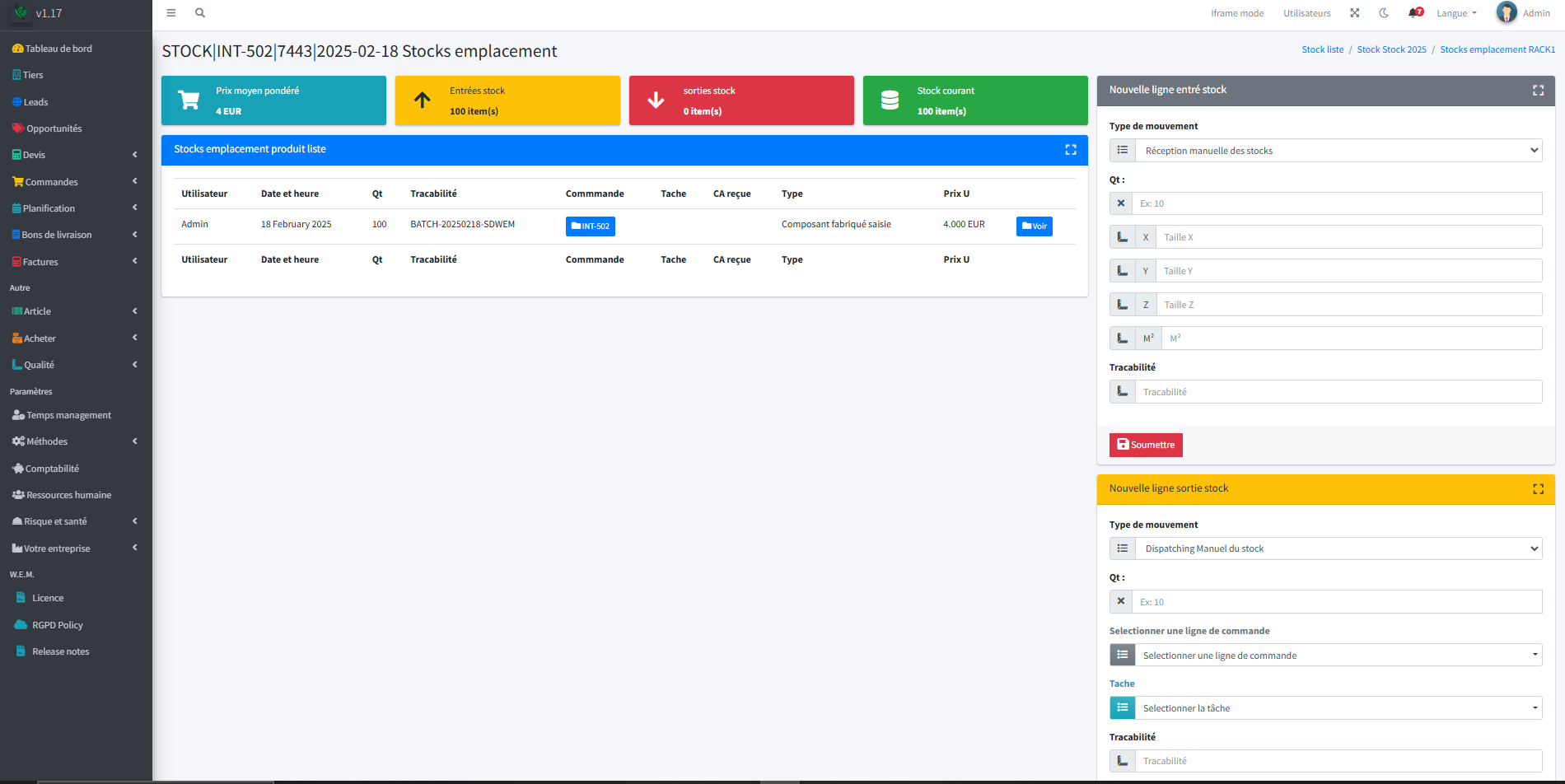Maximize the Nouvelle ligne sortie stock panel
The width and height of the screenshot is (1565, 784).
[1538, 489]
